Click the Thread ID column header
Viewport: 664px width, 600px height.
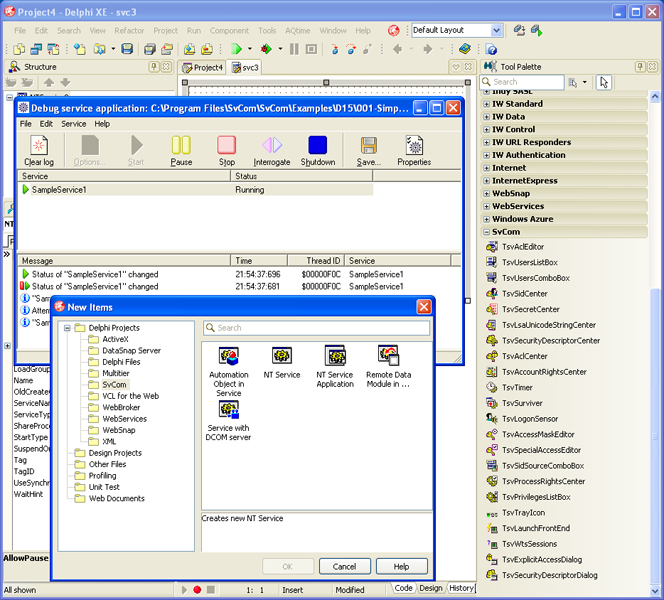click(x=316, y=261)
